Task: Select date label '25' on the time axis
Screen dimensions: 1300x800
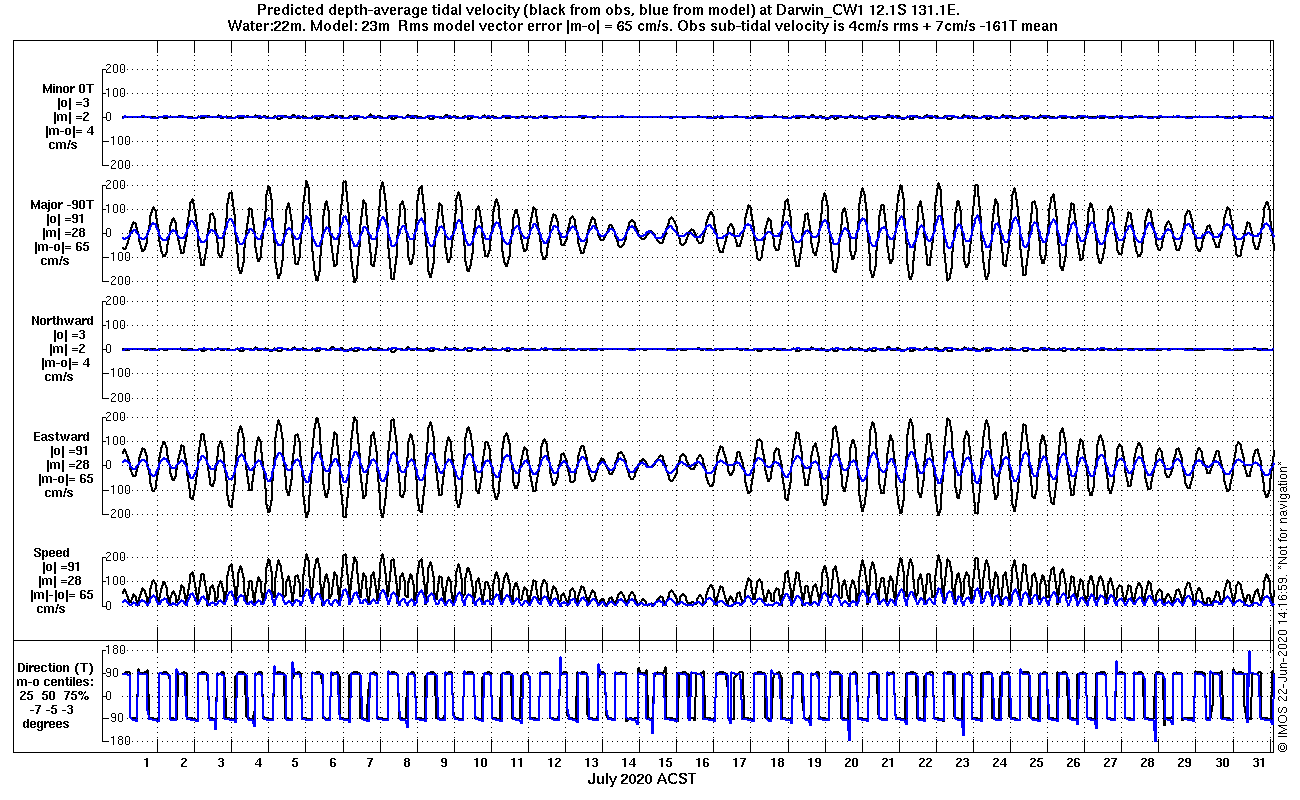Action: 1036,762
